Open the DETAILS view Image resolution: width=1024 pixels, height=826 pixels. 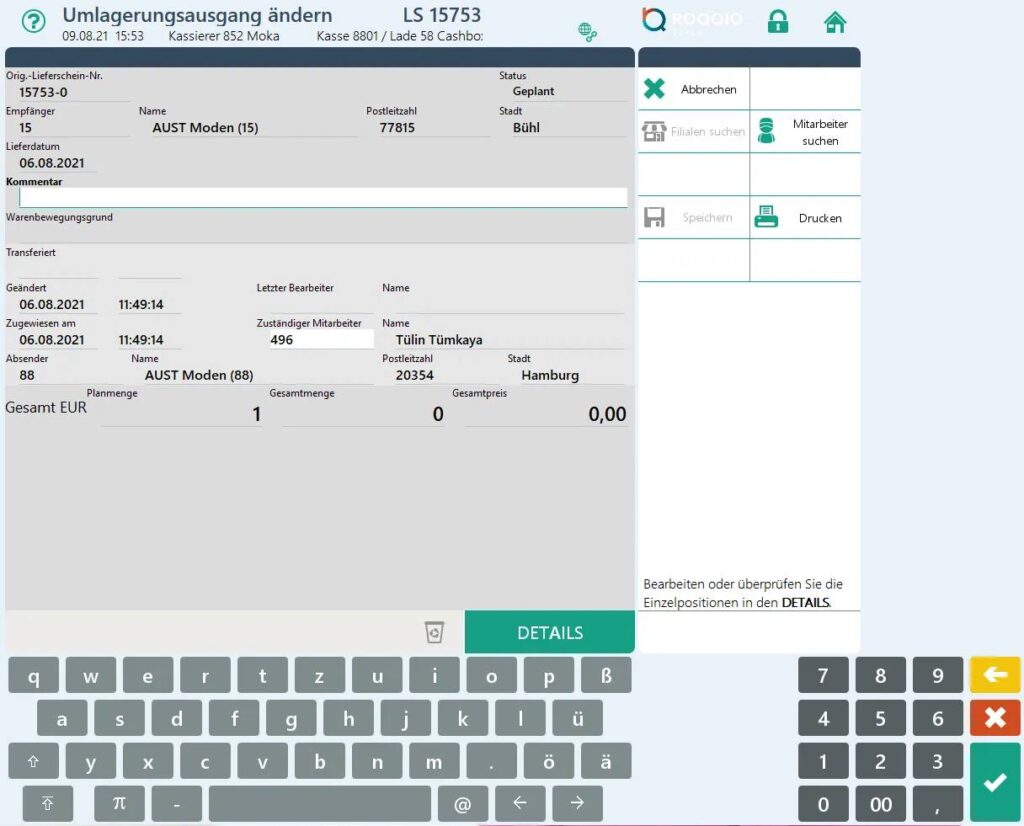pyautogui.click(x=549, y=633)
